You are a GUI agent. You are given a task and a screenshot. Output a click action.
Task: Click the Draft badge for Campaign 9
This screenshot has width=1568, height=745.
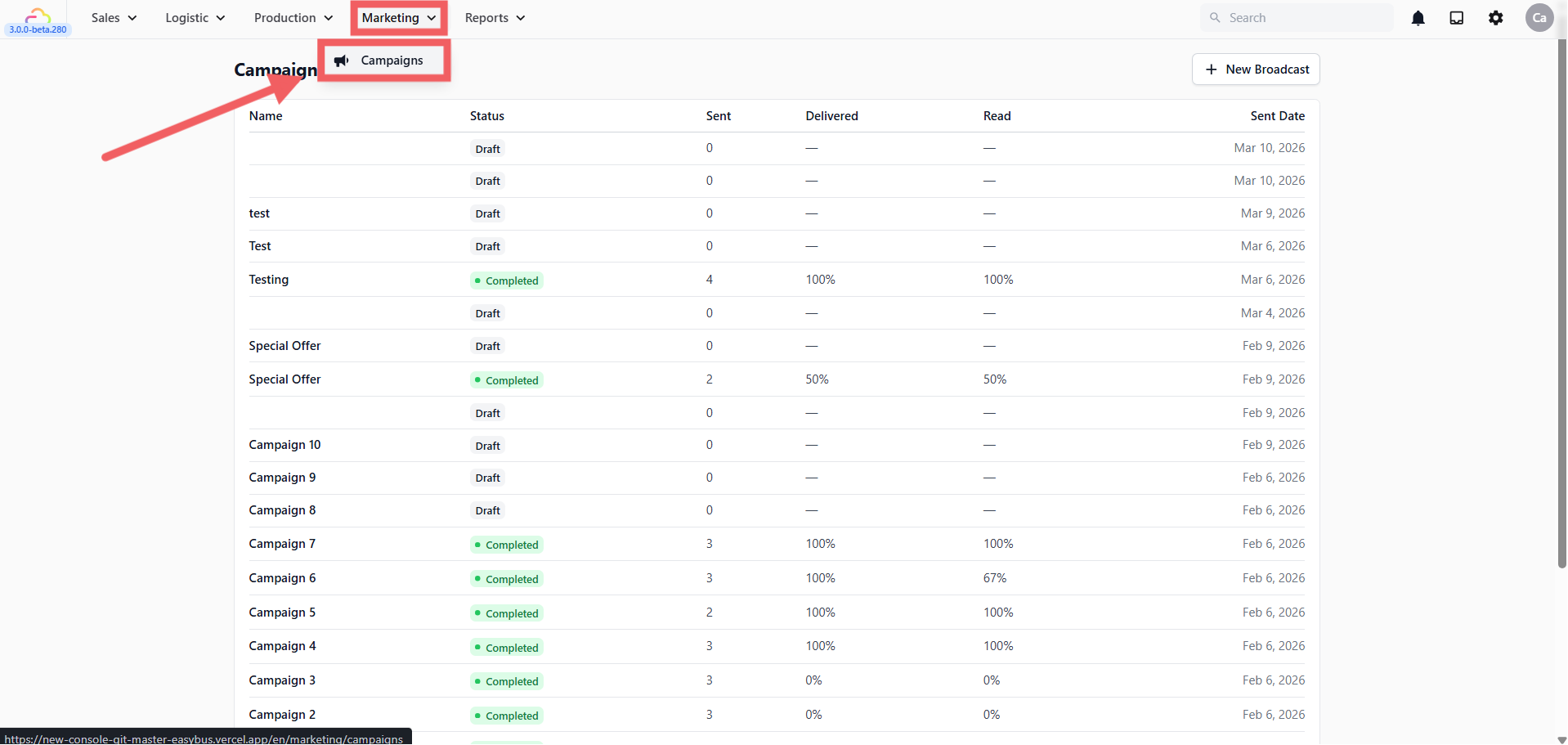pyautogui.click(x=488, y=478)
